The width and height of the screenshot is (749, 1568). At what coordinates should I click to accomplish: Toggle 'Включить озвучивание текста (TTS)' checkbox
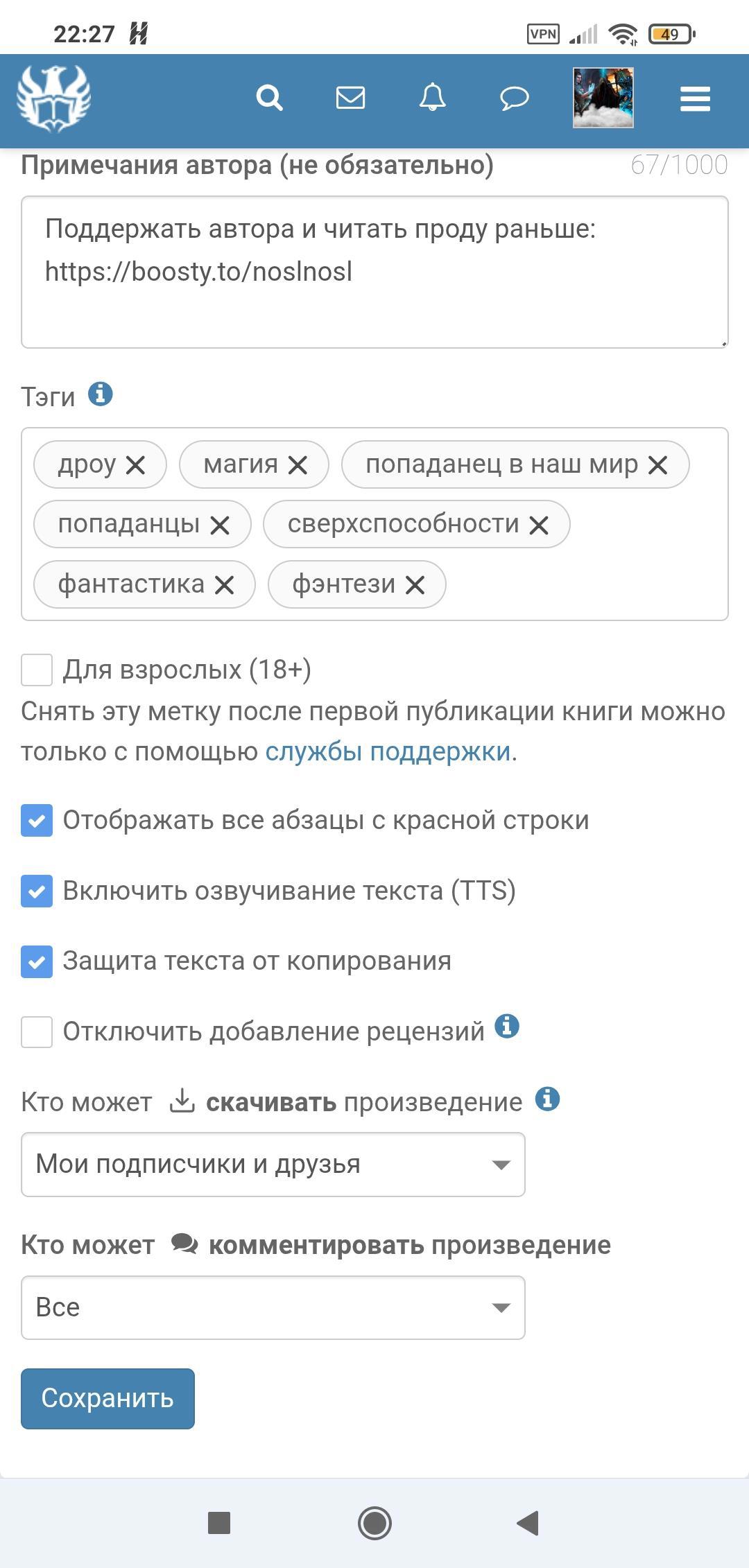pyautogui.click(x=37, y=891)
